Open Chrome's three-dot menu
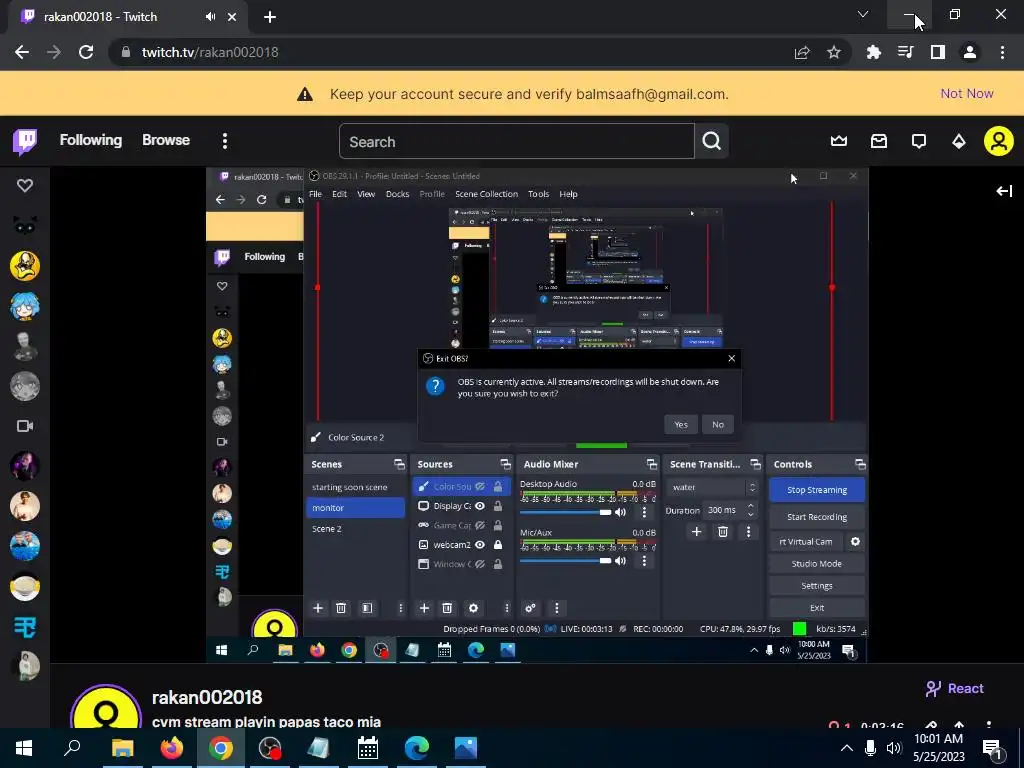The height and width of the screenshot is (768, 1024). (1002, 52)
